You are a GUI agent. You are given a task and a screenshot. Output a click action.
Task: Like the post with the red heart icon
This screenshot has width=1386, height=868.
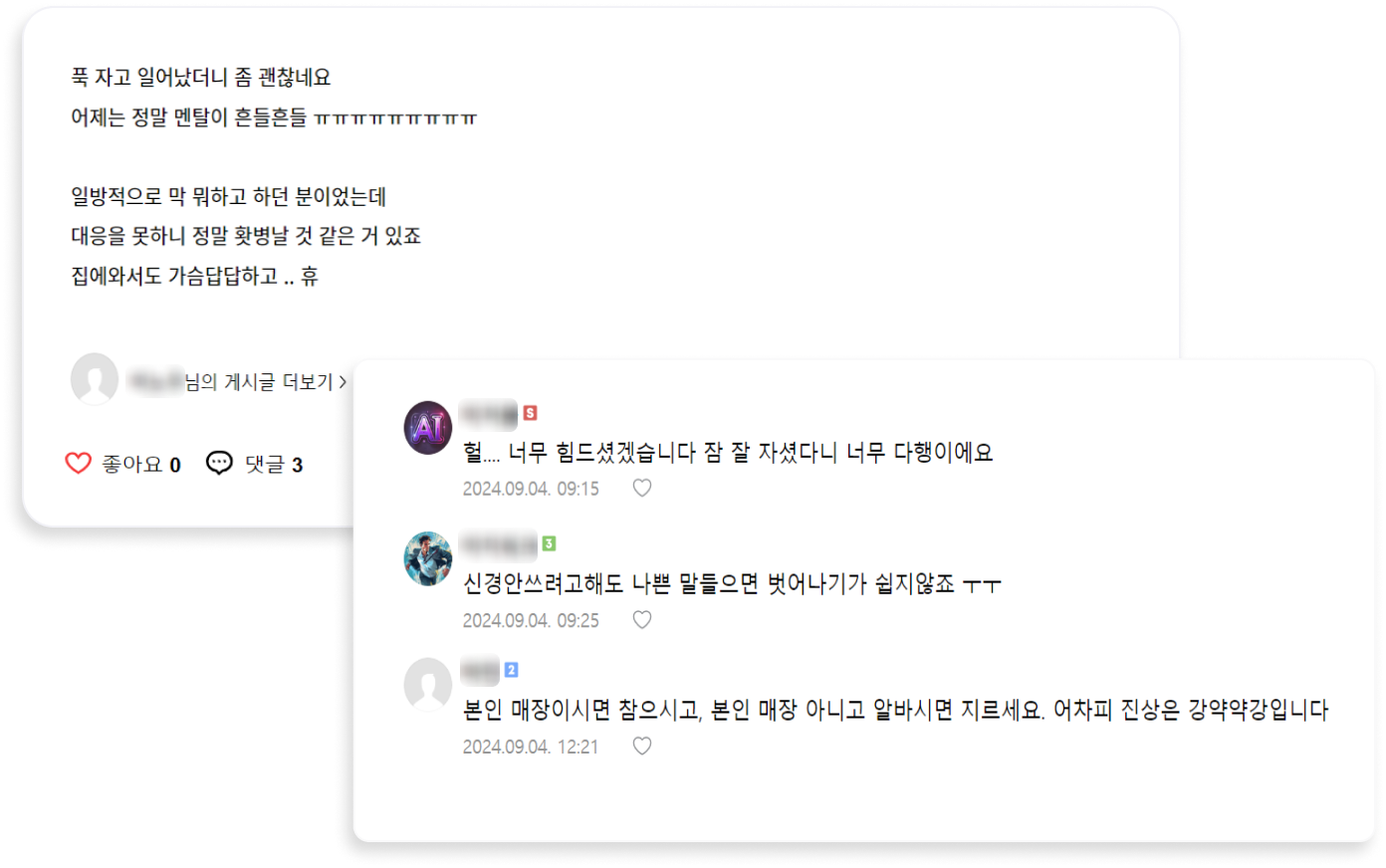click(79, 464)
